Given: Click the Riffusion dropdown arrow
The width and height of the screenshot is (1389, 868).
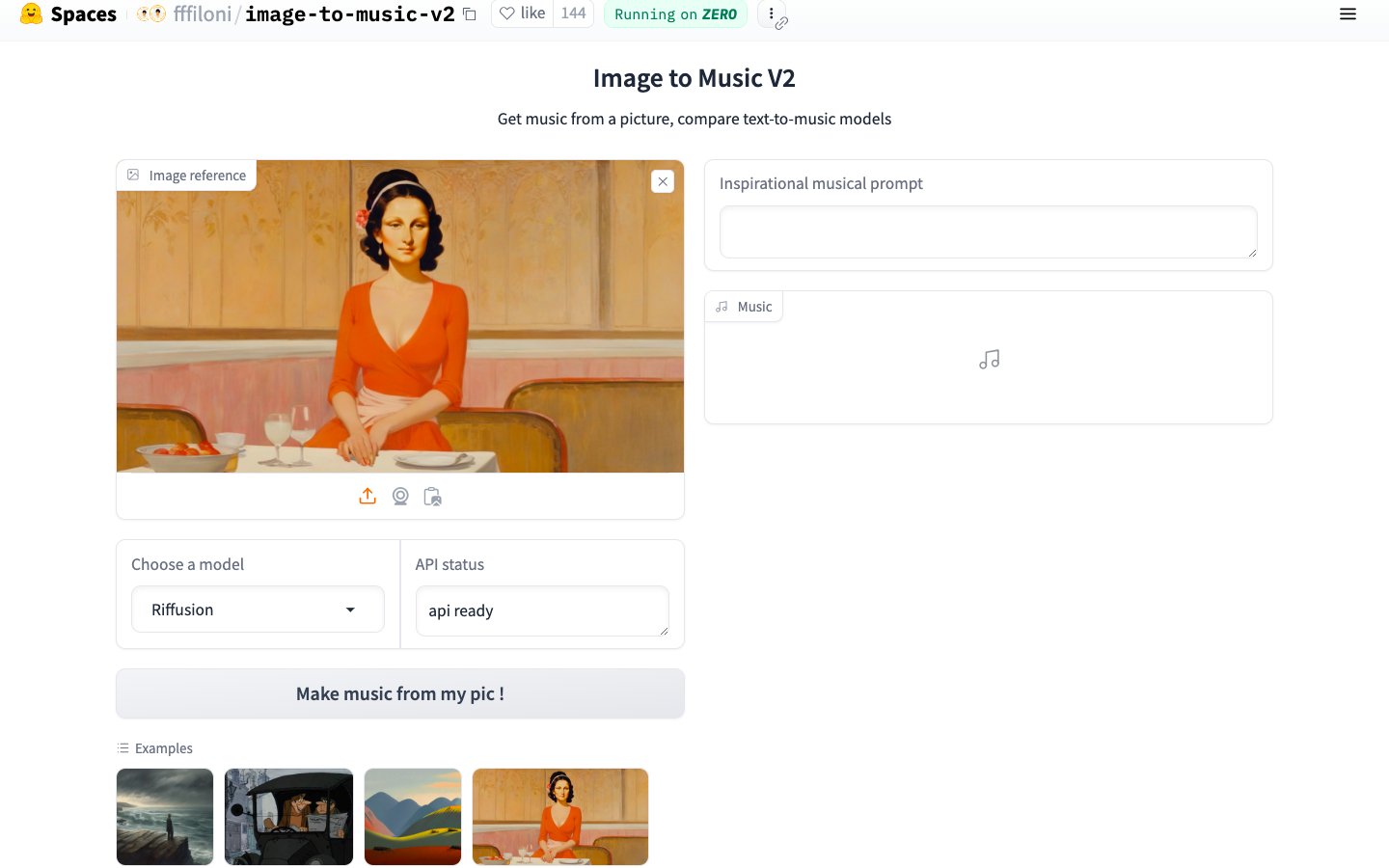Looking at the screenshot, I should click(350, 610).
